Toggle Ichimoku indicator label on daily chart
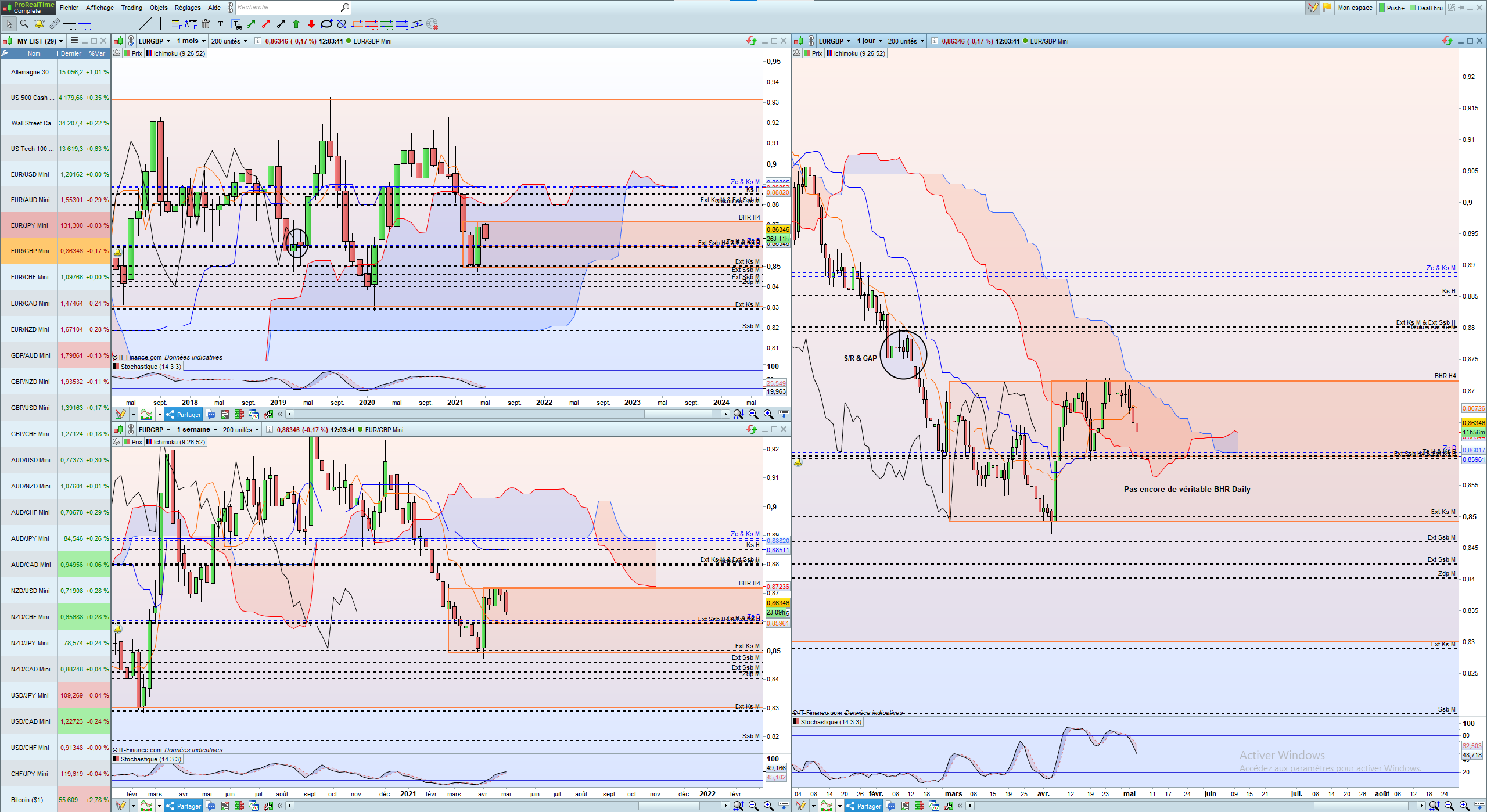The width and height of the screenshot is (1487, 812). pos(860,53)
